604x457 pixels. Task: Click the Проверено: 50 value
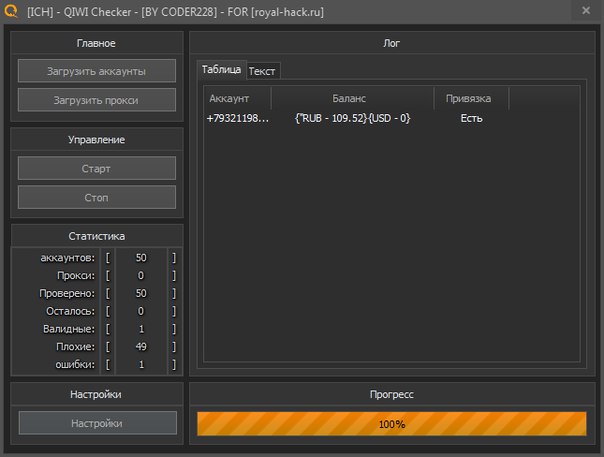[x=141, y=293]
